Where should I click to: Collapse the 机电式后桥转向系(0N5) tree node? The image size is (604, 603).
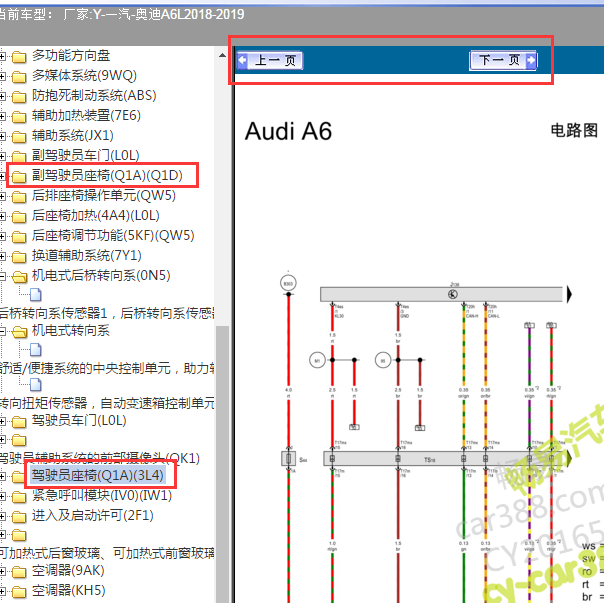click(x=2, y=276)
